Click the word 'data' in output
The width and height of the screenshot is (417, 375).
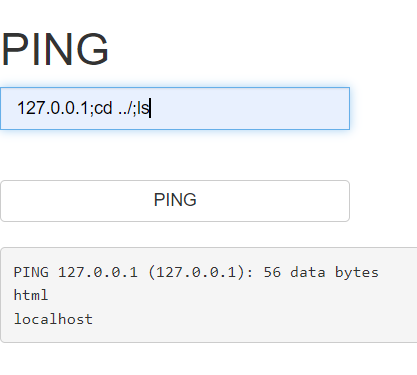[308, 272]
